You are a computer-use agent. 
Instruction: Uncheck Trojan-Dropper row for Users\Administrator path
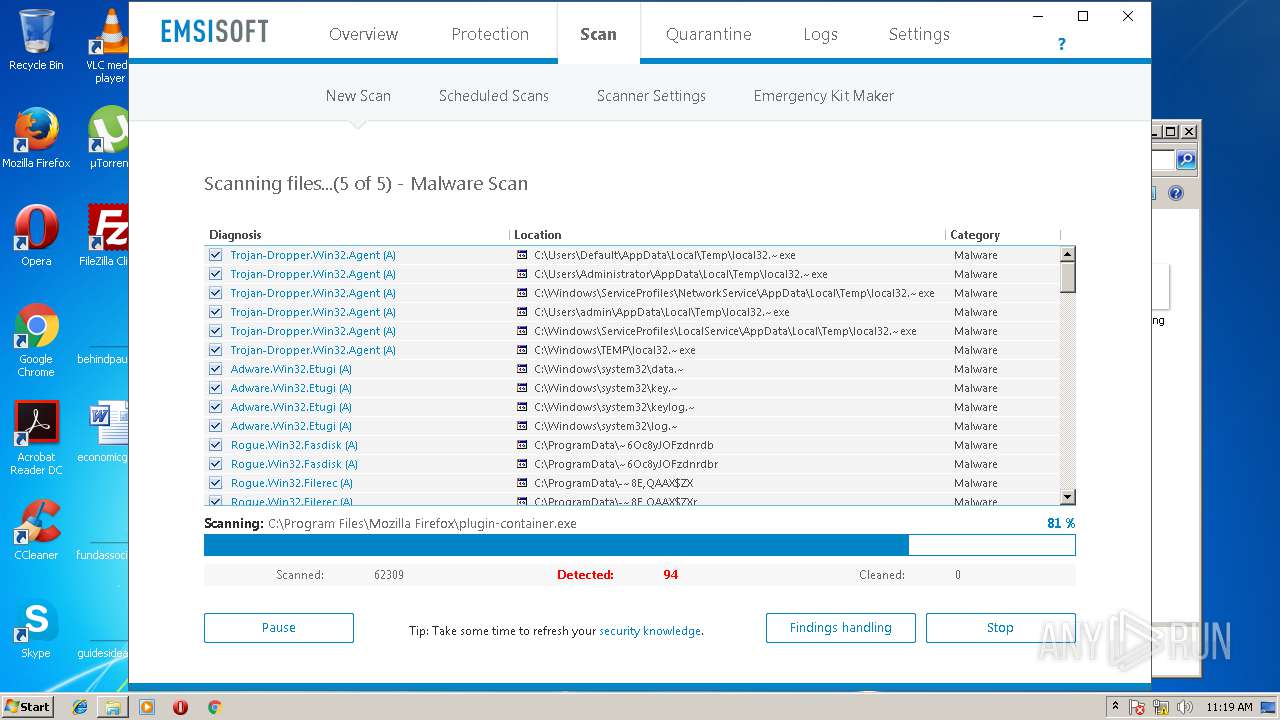[215, 274]
